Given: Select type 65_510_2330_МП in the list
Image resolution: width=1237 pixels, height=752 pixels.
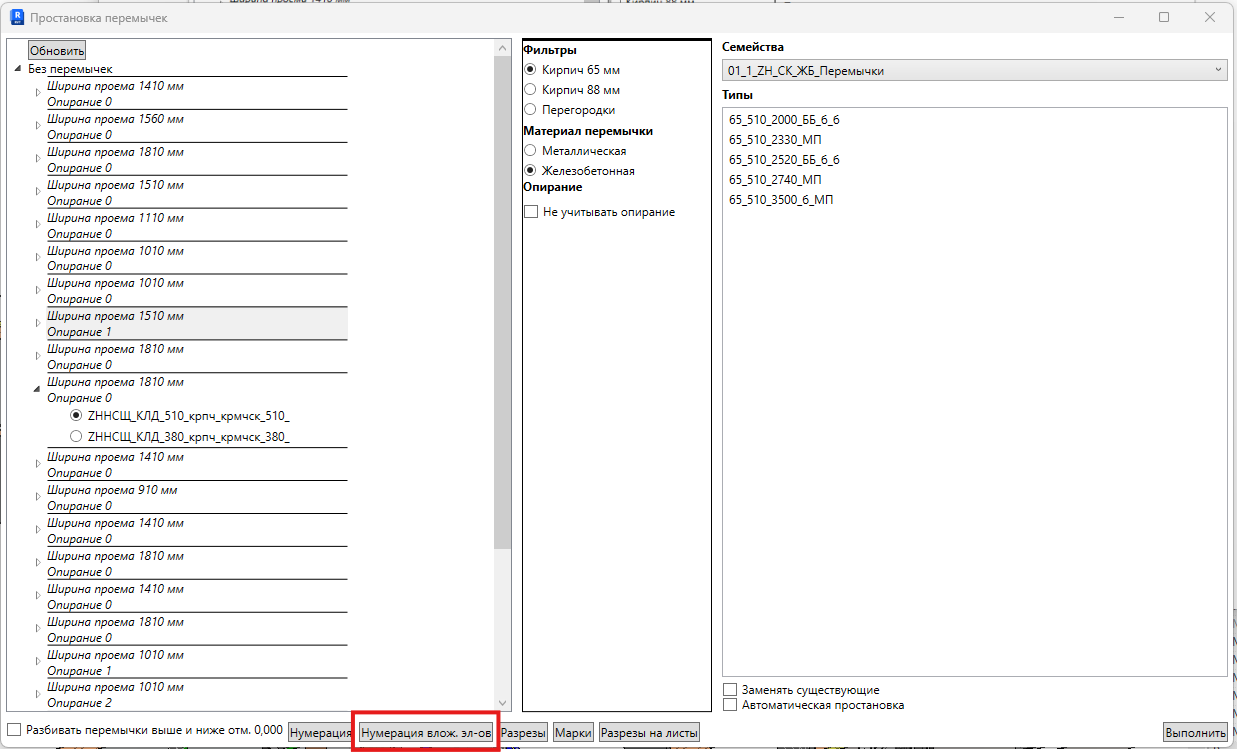Looking at the screenshot, I should click(775, 140).
